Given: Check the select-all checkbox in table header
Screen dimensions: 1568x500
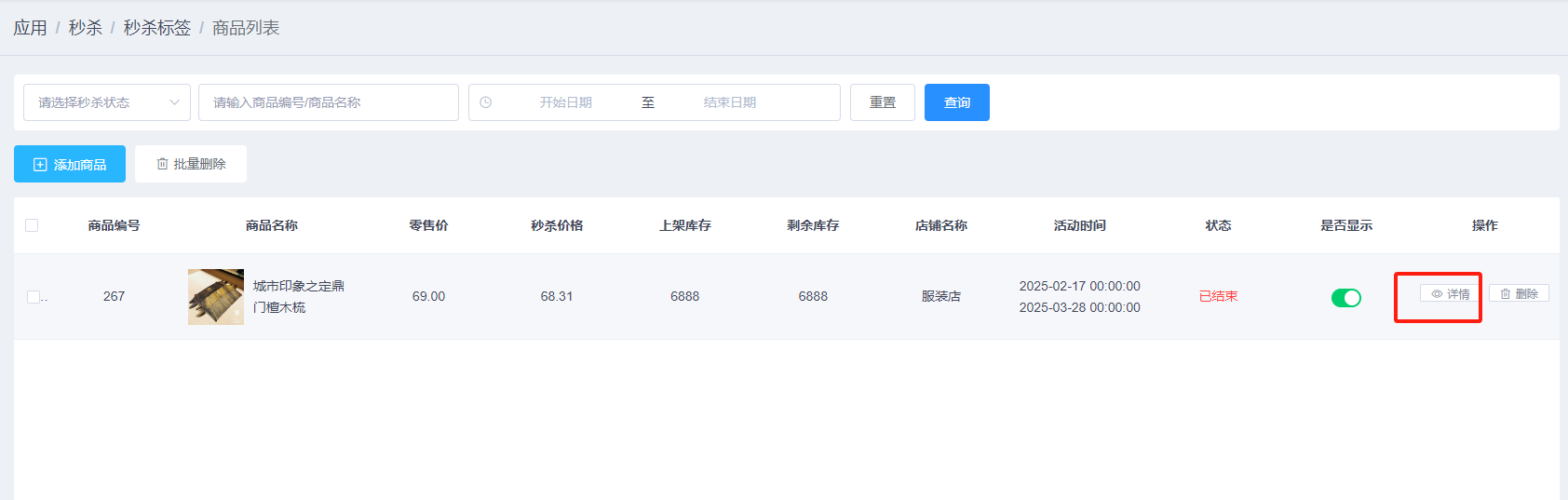Looking at the screenshot, I should (32, 225).
